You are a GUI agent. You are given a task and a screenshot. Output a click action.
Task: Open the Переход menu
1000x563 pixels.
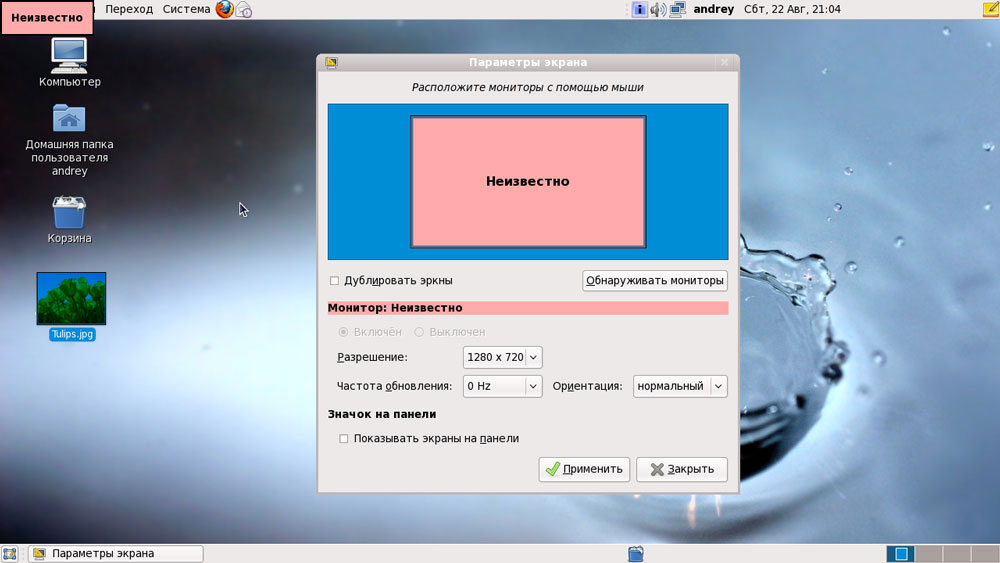(129, 9)
